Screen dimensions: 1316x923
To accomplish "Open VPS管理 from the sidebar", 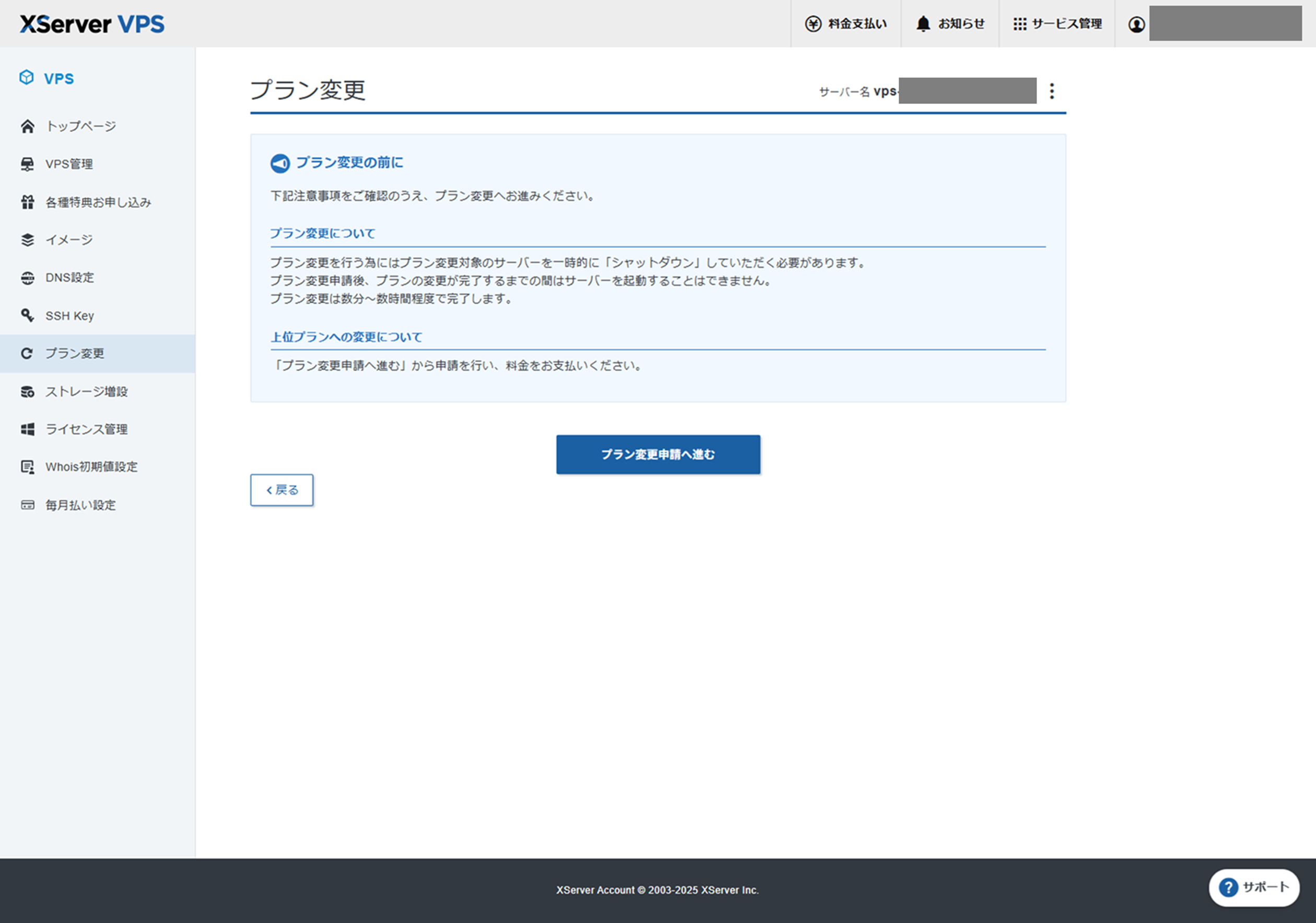I will [x=69, y=164].
